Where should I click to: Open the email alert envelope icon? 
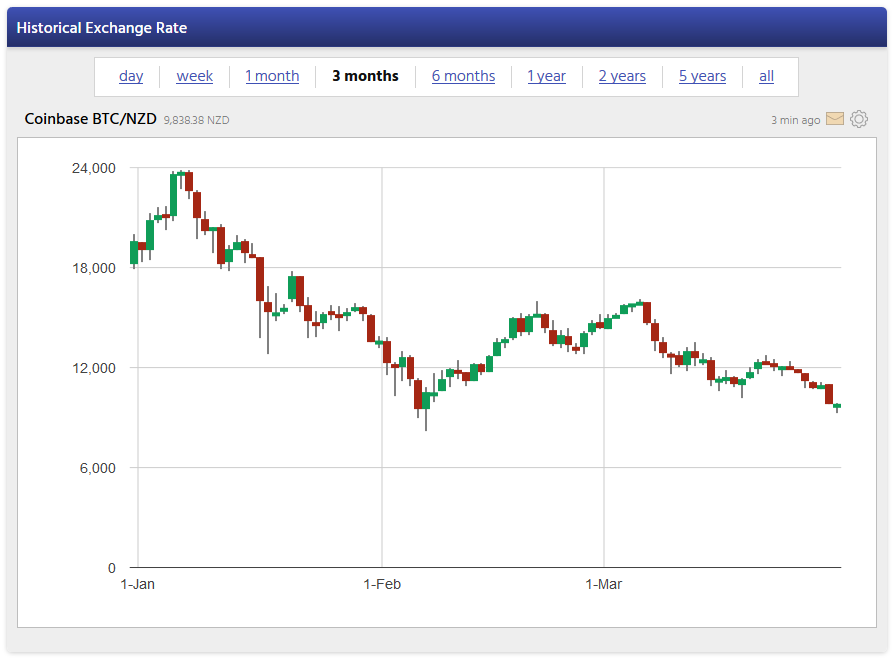point(835,120)
